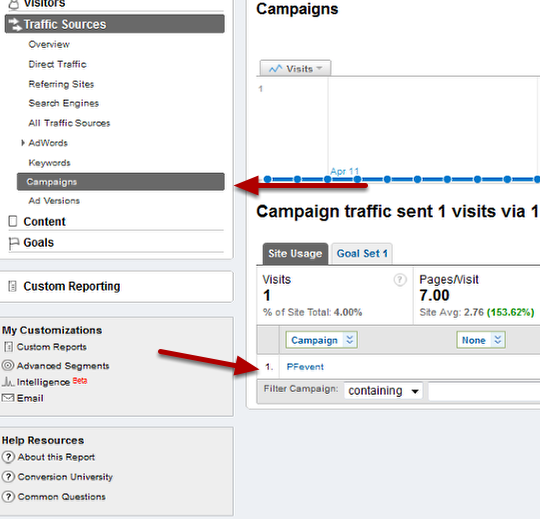Click the Email envelope icon
The height and width of the screenshot is (519, 540).
click(x=8, y=398)
